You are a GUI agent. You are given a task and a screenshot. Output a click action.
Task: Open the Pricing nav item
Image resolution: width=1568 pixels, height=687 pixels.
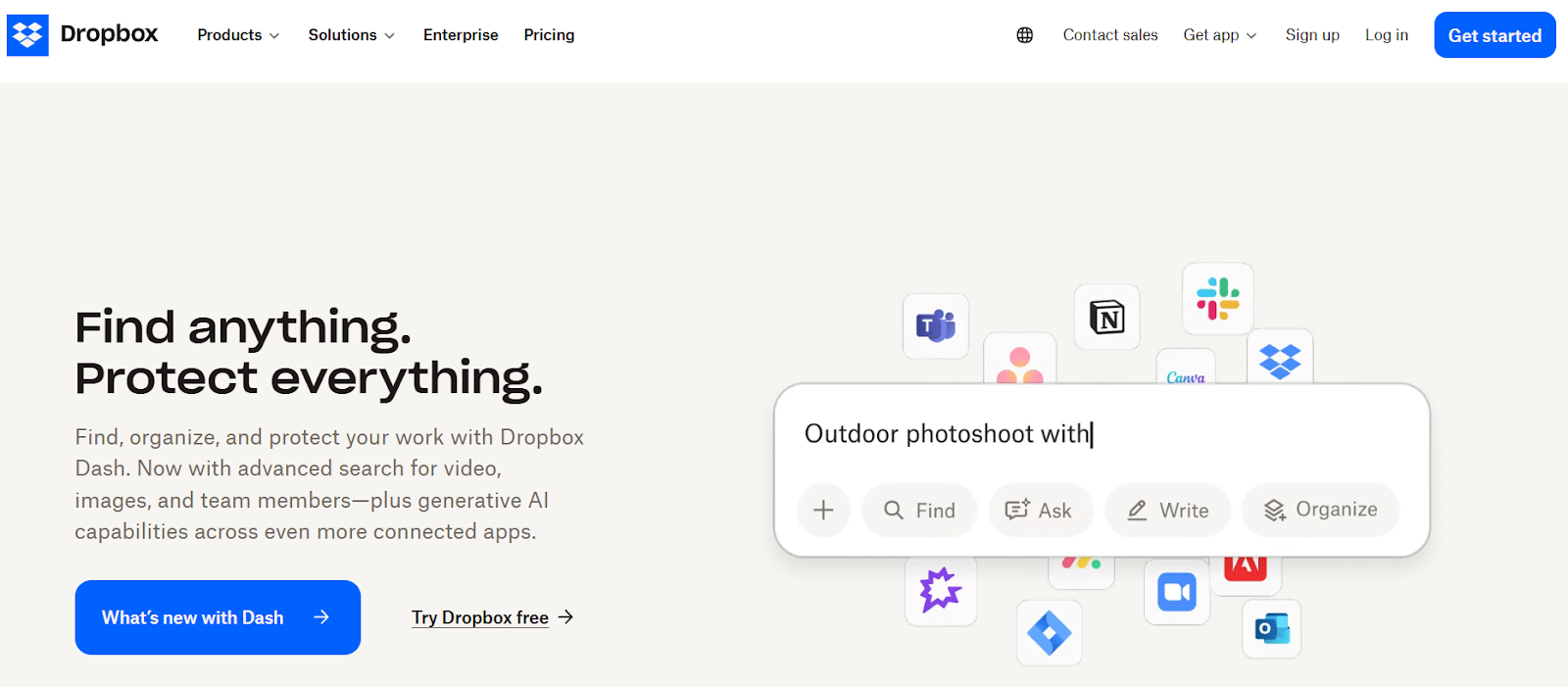click(x=549, y=35)
